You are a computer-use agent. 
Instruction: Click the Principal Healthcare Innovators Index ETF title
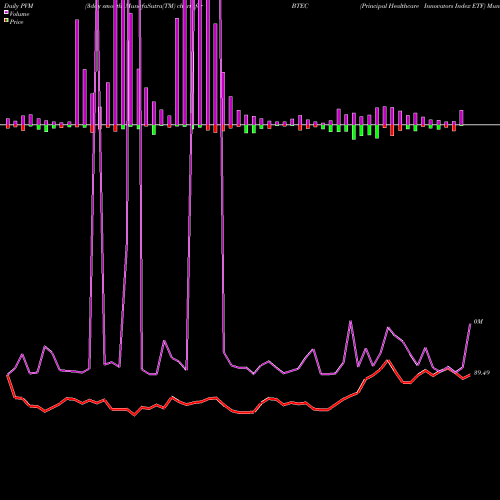pyautogui.click(x=423, y=6)
